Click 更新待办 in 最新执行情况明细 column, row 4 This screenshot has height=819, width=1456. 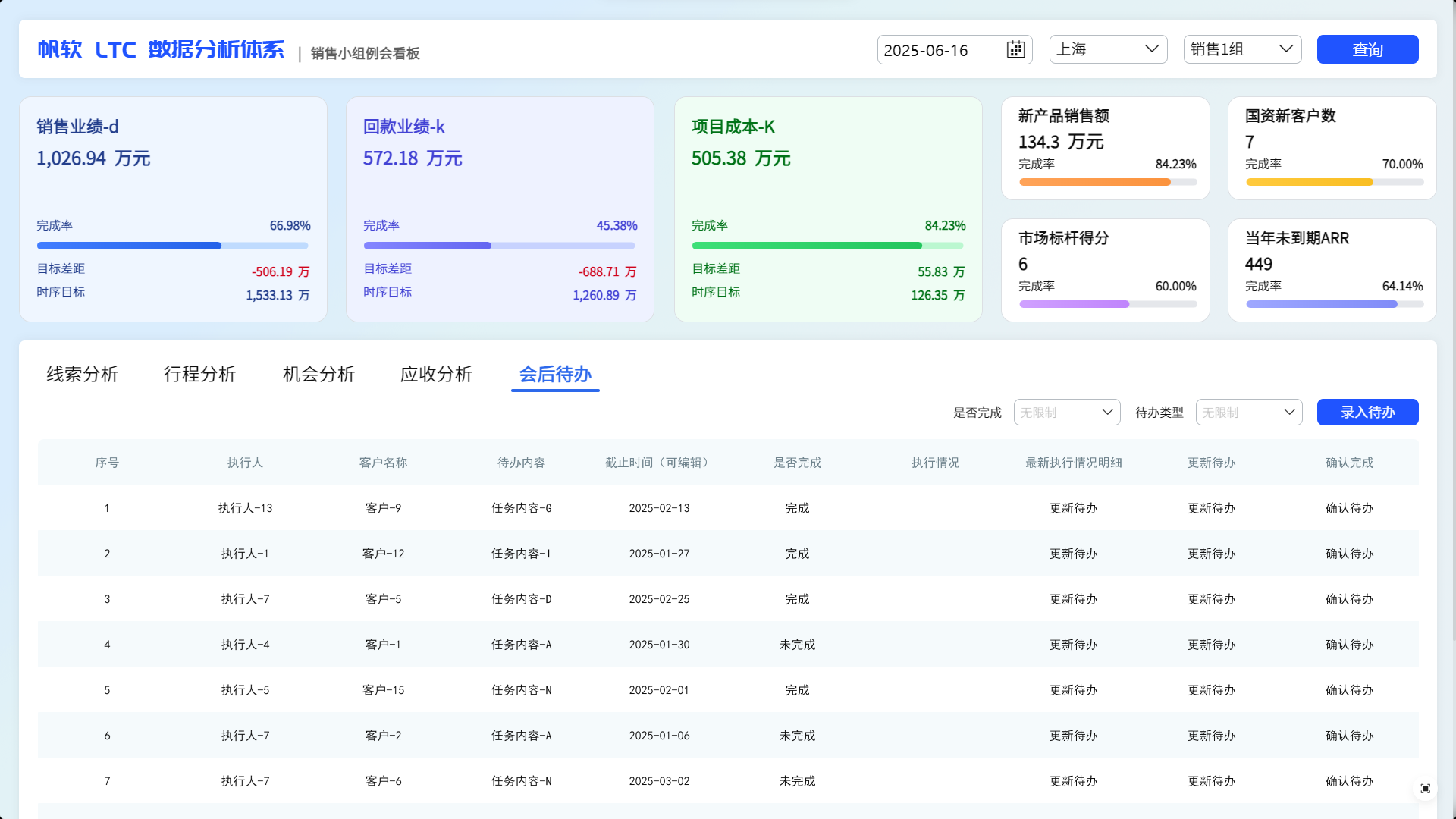[x=1073, y=645]
